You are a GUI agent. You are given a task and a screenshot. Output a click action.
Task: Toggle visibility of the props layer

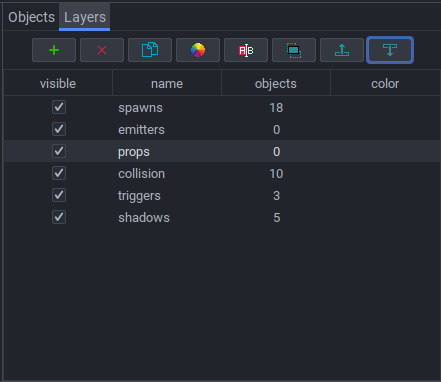click(59, 151)
